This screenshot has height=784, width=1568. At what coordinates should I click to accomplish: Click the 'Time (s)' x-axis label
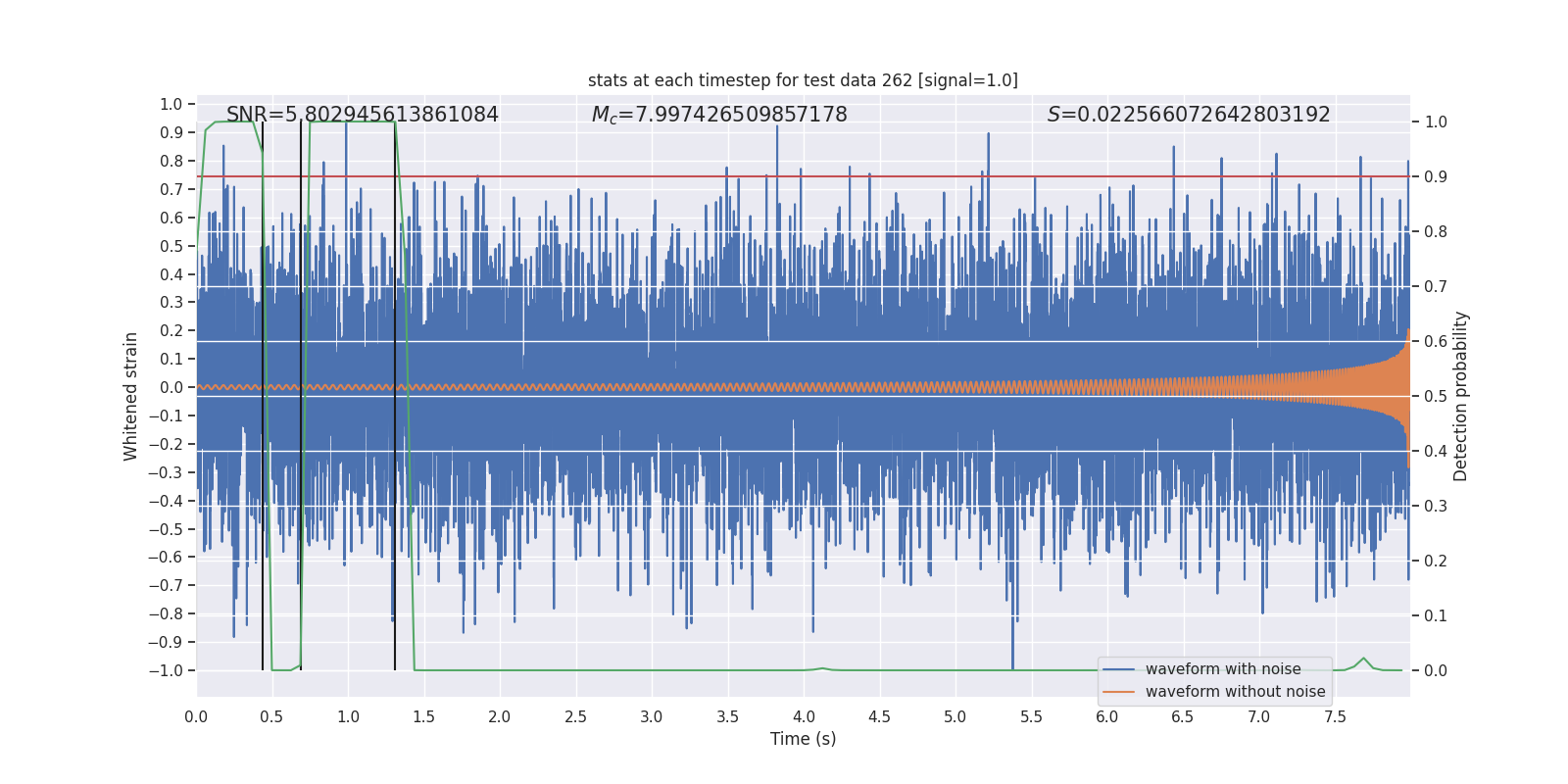click(803, 739)
